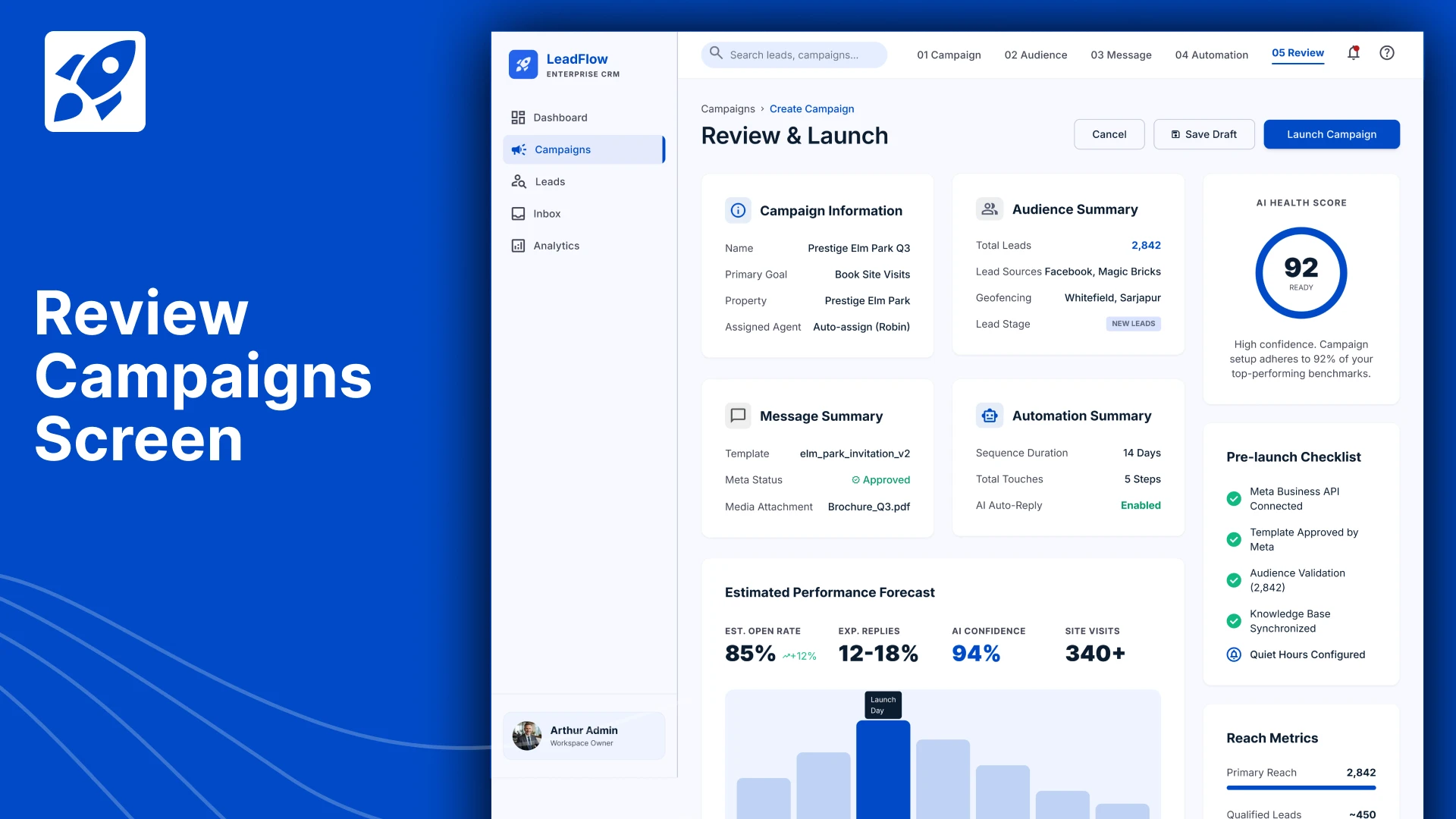Open Campaigns in the sidebar
The height and width of the screenshot is (819, 1456).
[584, 149]
